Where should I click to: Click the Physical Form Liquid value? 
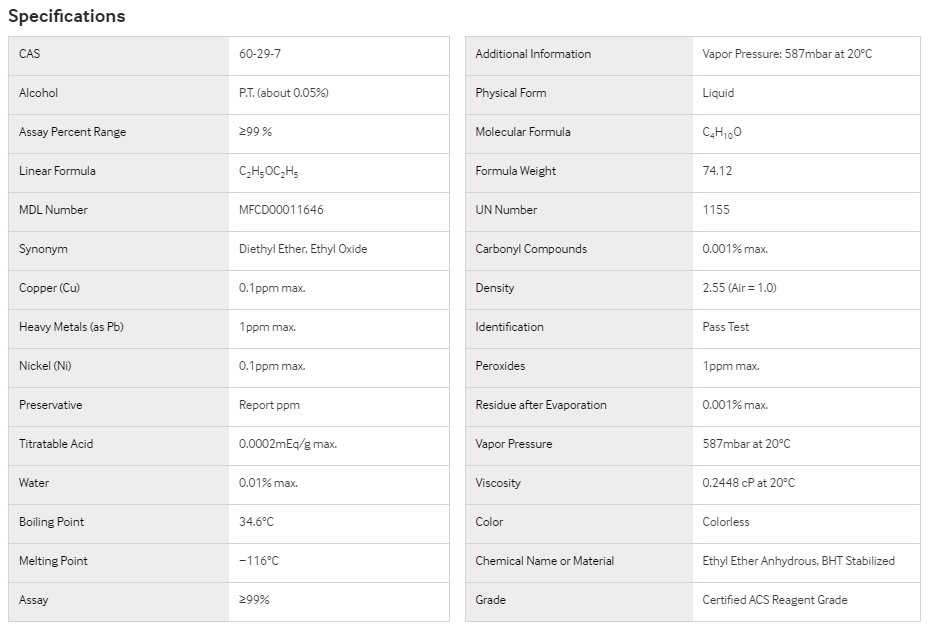coord(718,93)
